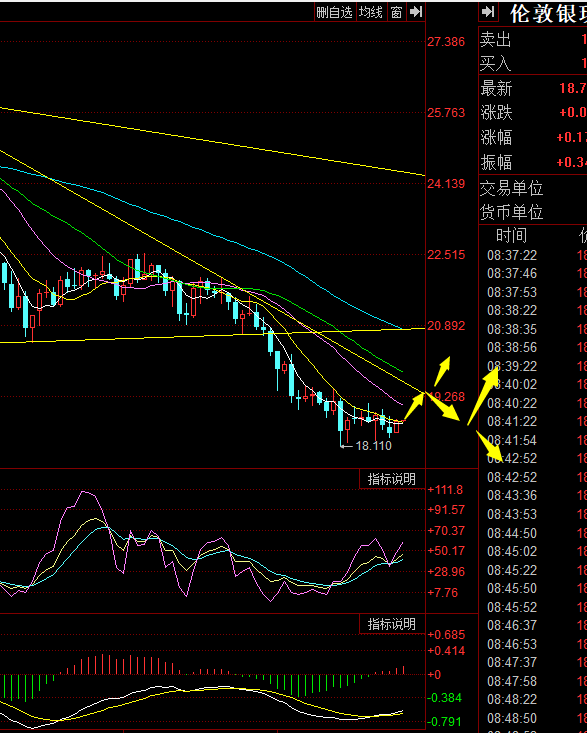Toggle the 均线 moving-average lines button
587x733 pixels.
coord(371,12)
